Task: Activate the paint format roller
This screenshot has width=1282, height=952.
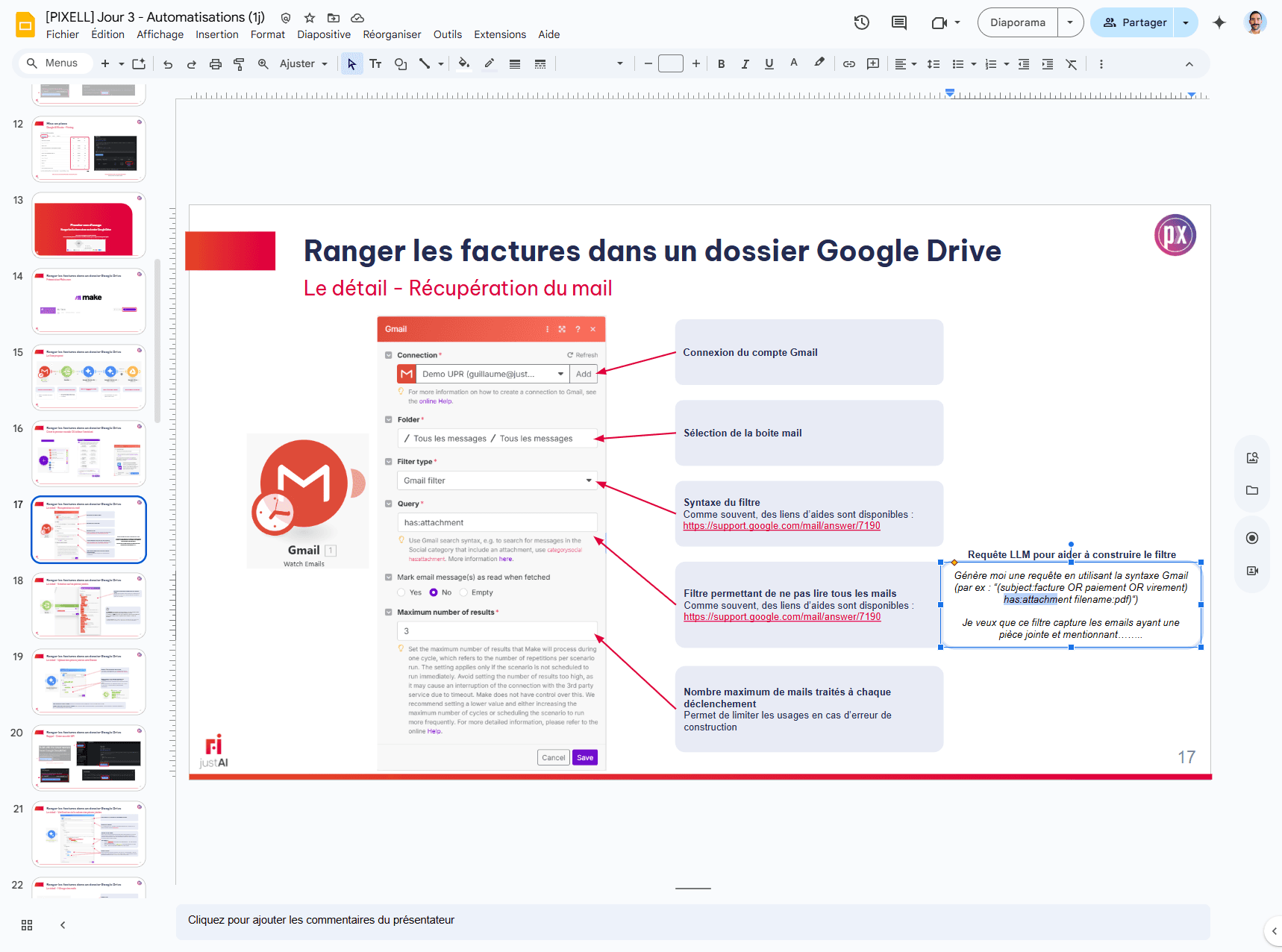Action: (239, 64)
